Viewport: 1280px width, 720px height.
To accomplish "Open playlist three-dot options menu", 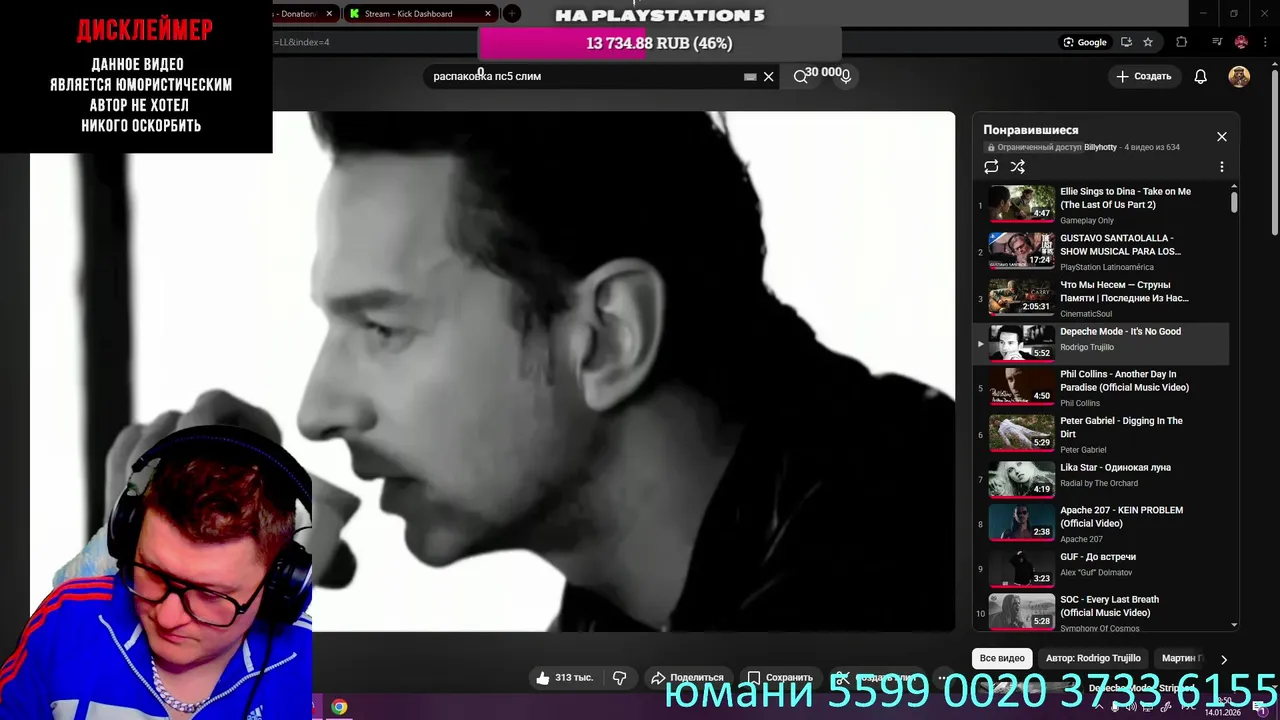I will click(x=1222, y=167).
